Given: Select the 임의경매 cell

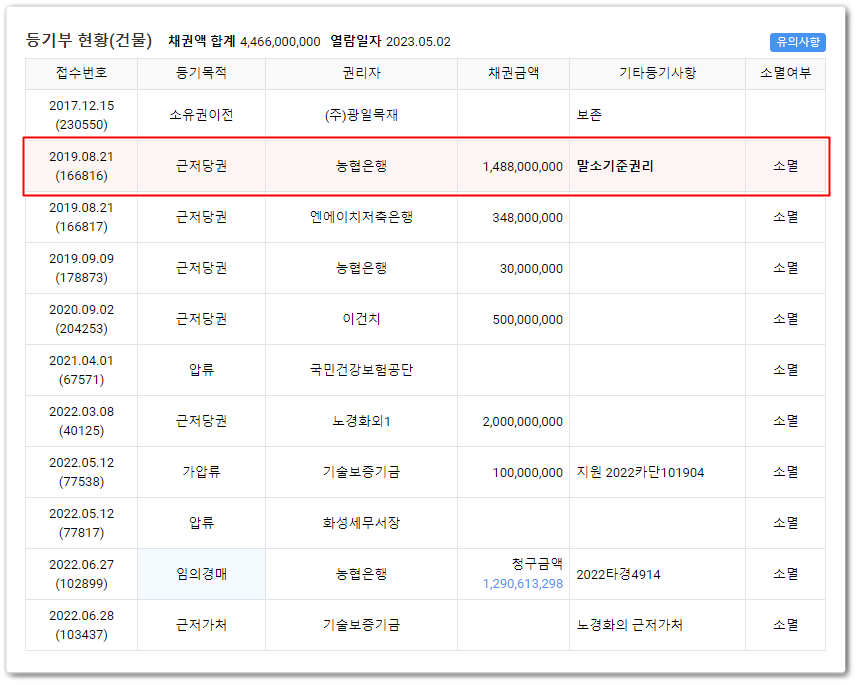Looking at the screenshot, I should point(201,574).
